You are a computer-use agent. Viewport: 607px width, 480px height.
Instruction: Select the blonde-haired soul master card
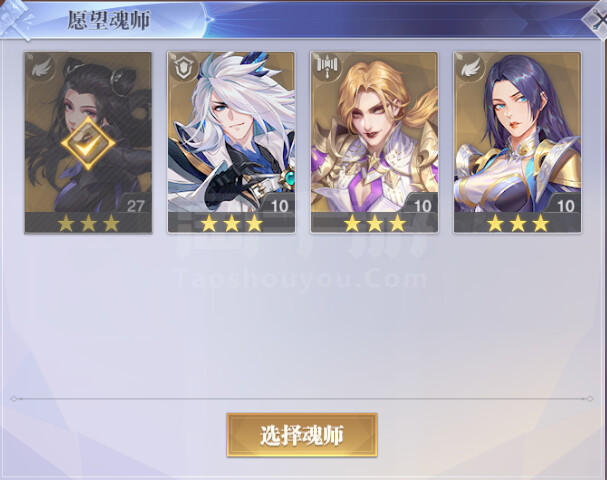pos(374,142)
